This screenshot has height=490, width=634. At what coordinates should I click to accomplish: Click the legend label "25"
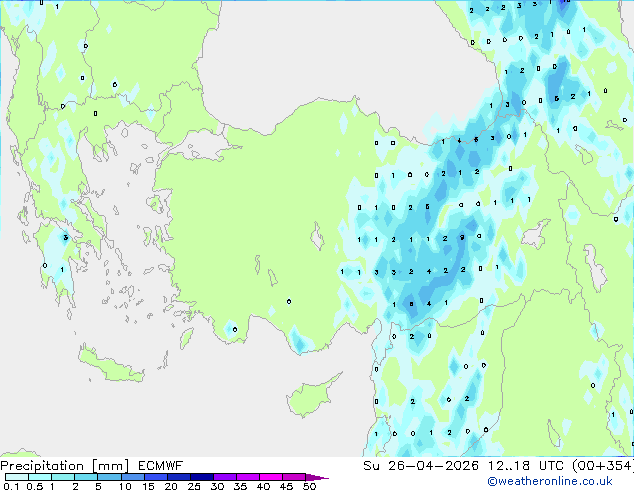[x=194, y=486]
